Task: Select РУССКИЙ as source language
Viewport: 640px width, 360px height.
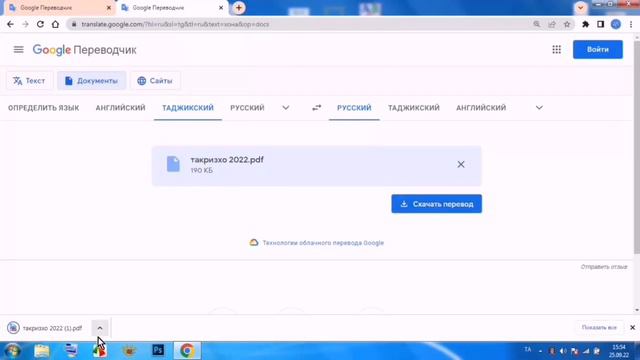Action: (x=247, y=108)
